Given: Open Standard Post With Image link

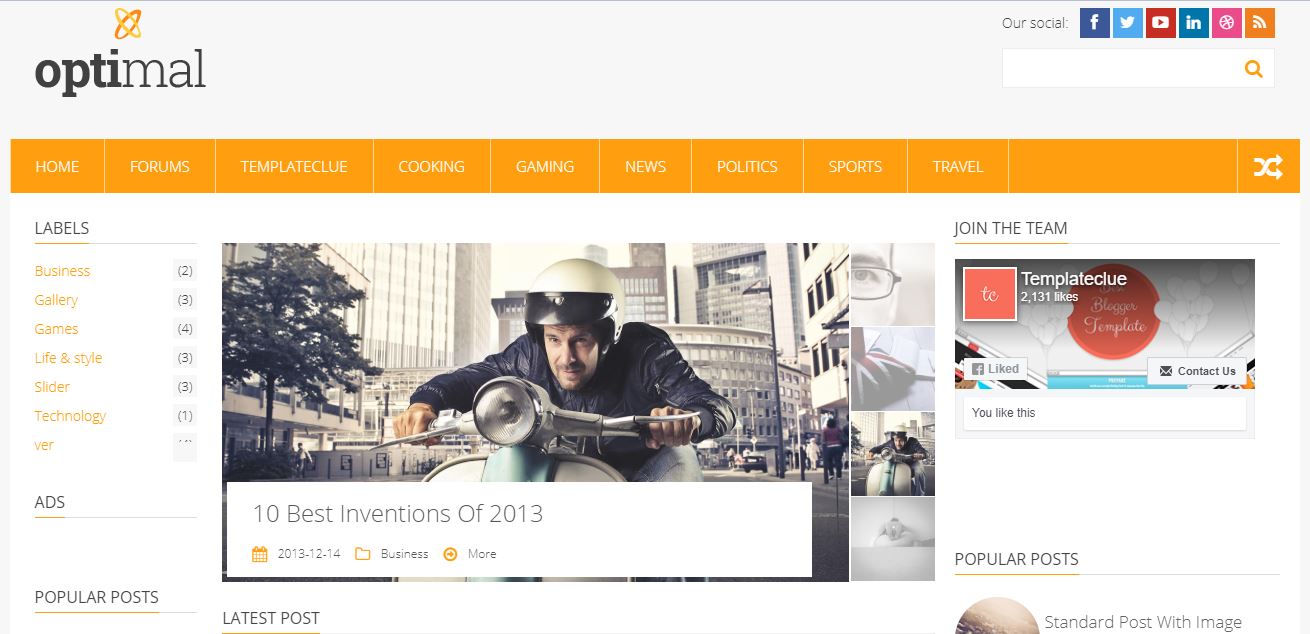Looking at the screenshot, I should 1143,622.
